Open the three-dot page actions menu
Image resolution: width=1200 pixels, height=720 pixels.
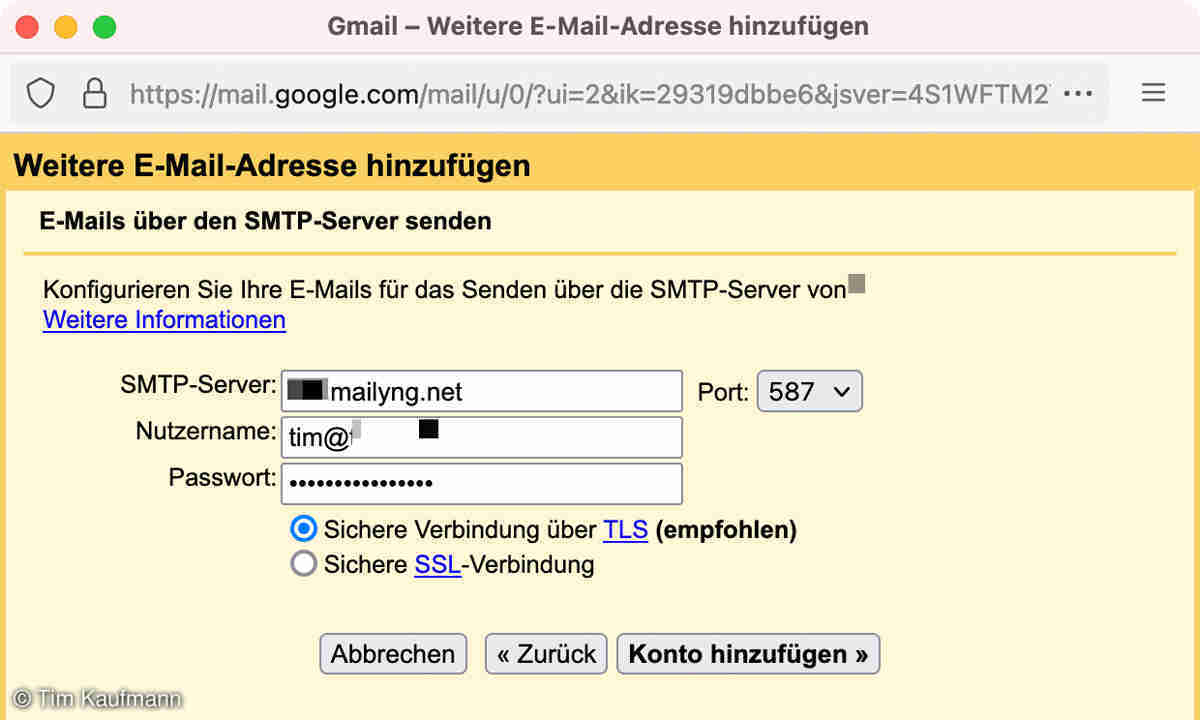pos(1078,94)
